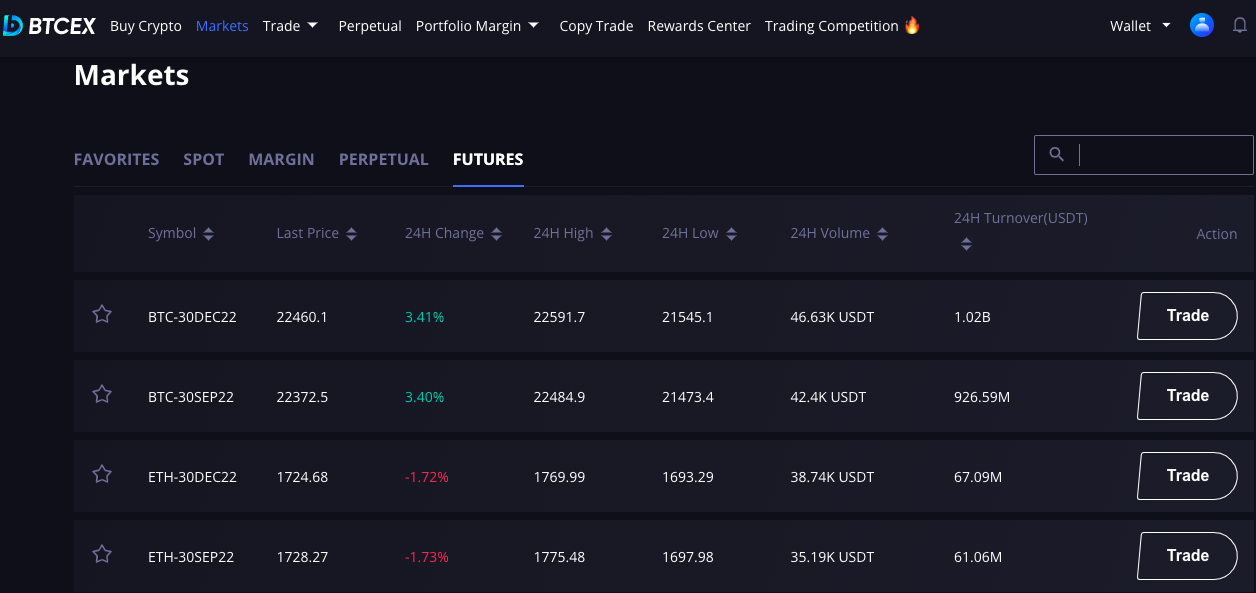Open the Wallet dropdown
Viewport: 1256px width, 593px height.
click(x=1140, y=26)
